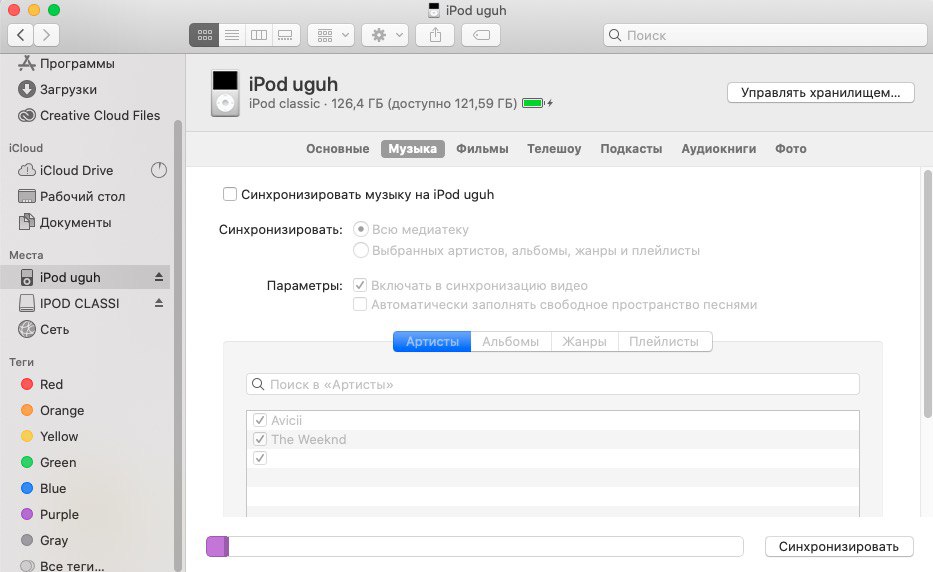This screenshot has height=572, width=933.
Task: Go forward with the right arrow button
Action: 46,35
